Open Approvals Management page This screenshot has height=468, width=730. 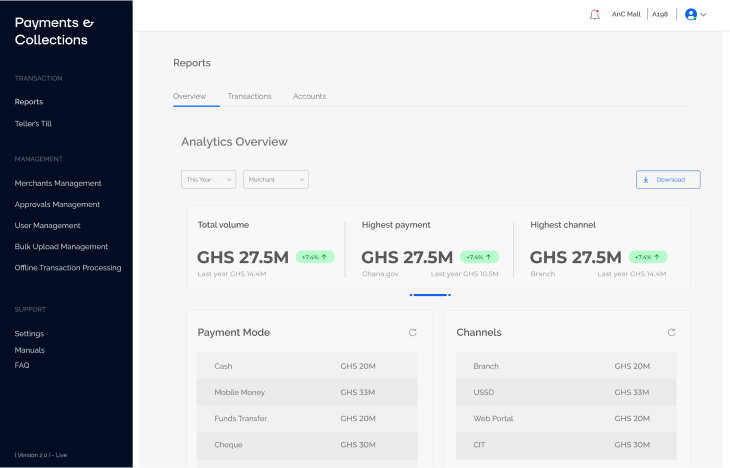(57, 204)
